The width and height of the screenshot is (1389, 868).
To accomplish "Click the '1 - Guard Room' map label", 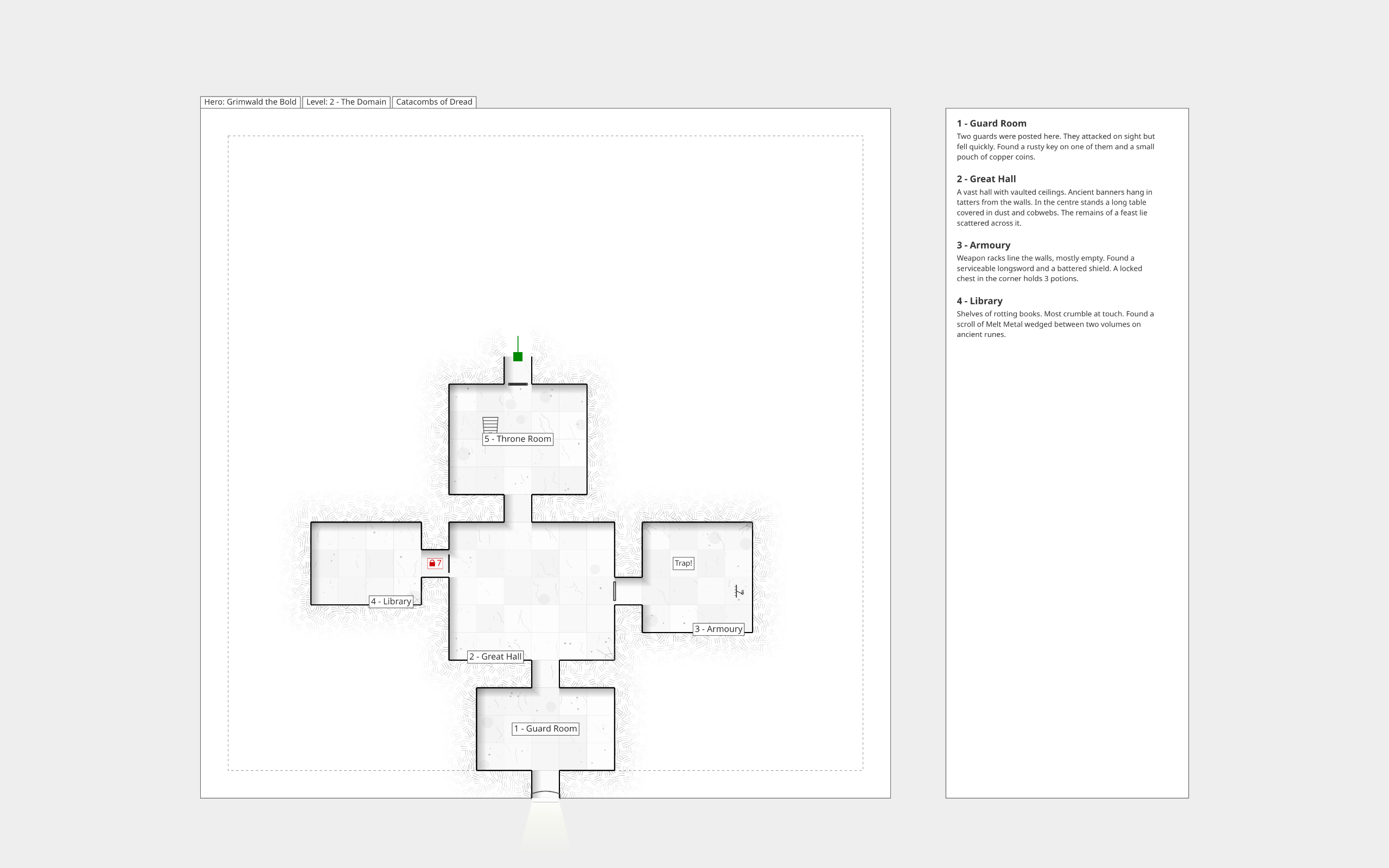I will [545, 729].
